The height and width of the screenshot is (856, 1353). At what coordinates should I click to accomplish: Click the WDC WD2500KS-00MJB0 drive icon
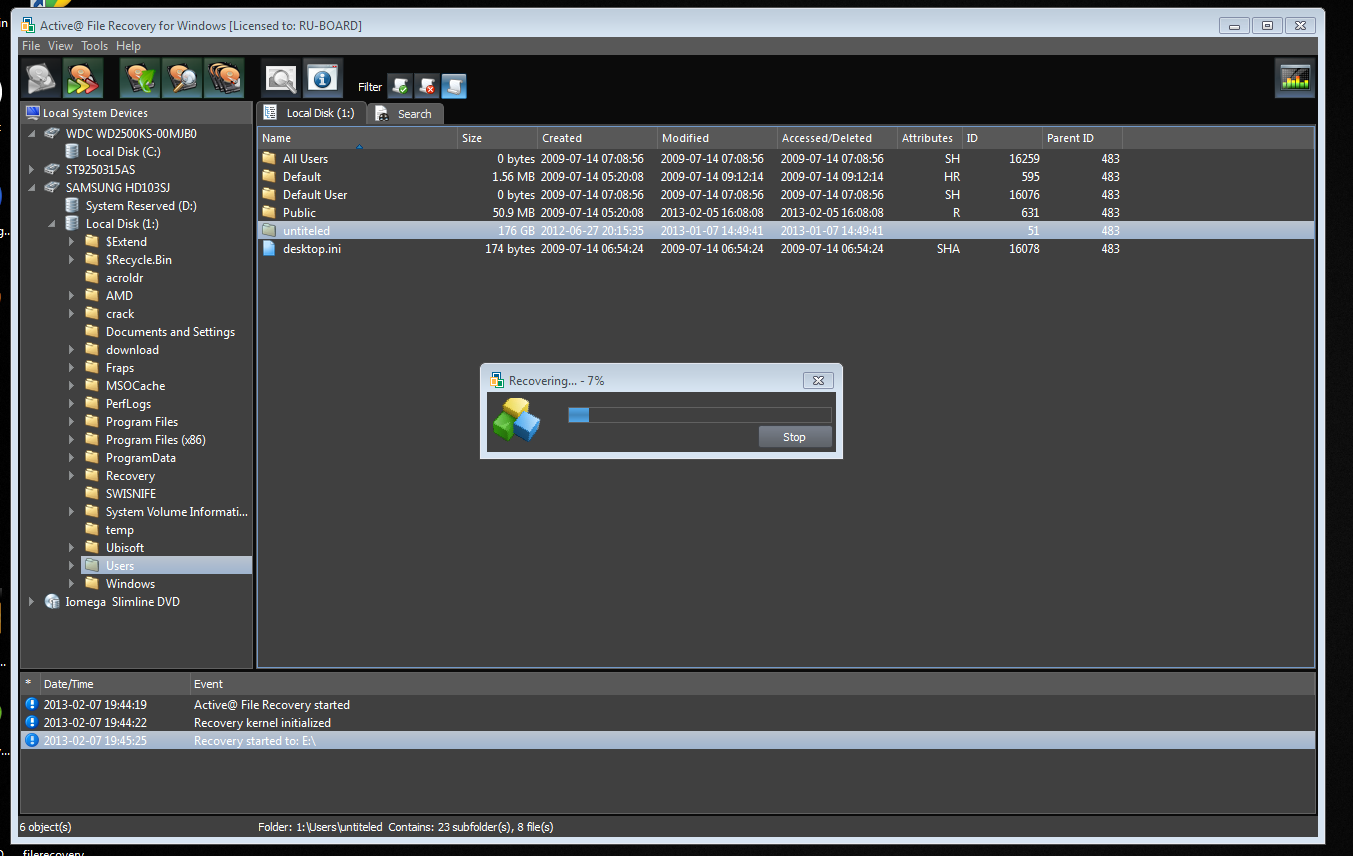(x=52, y=133)
